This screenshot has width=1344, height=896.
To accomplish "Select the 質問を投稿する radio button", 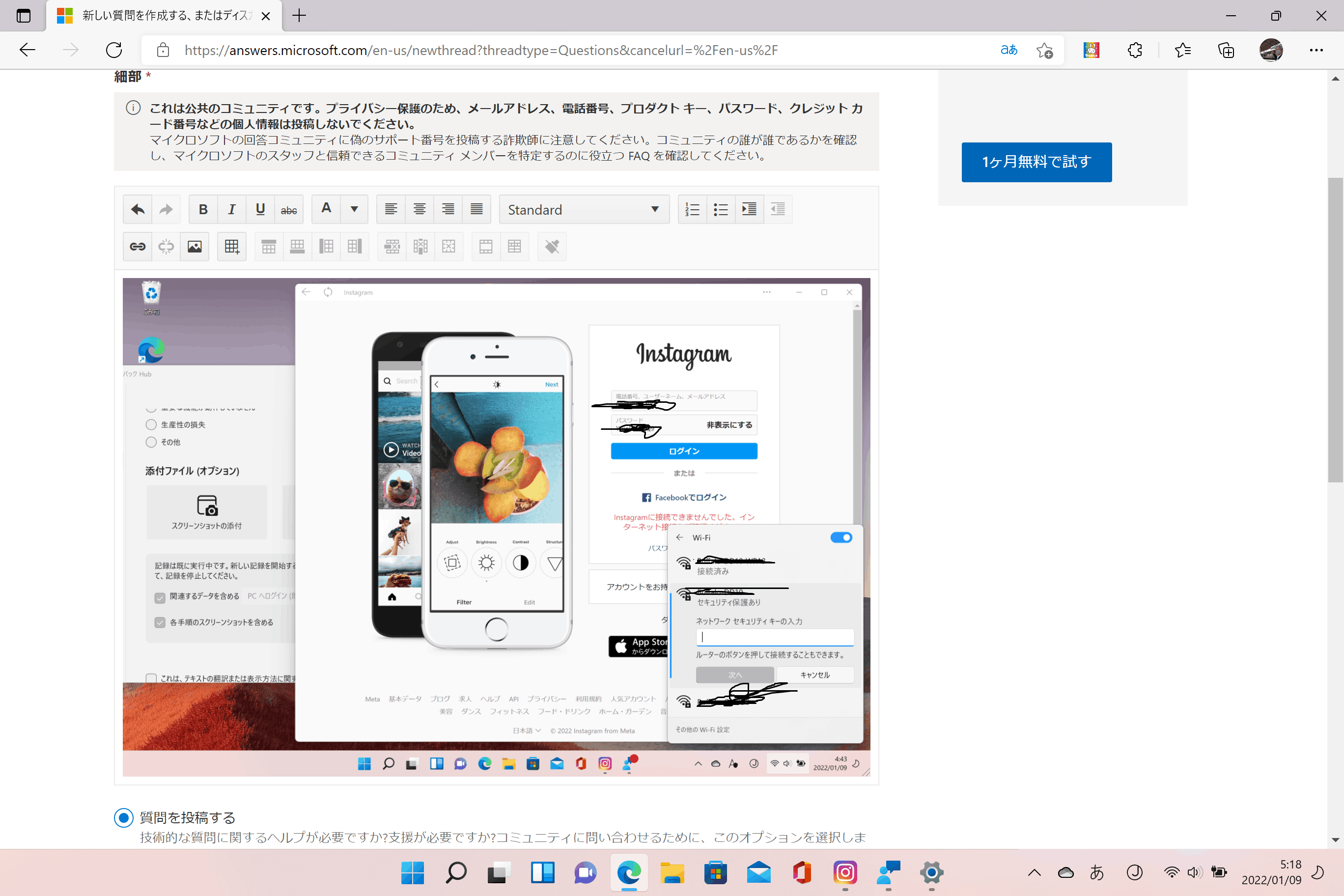I will pyautogui.click(x=123, y=818).
